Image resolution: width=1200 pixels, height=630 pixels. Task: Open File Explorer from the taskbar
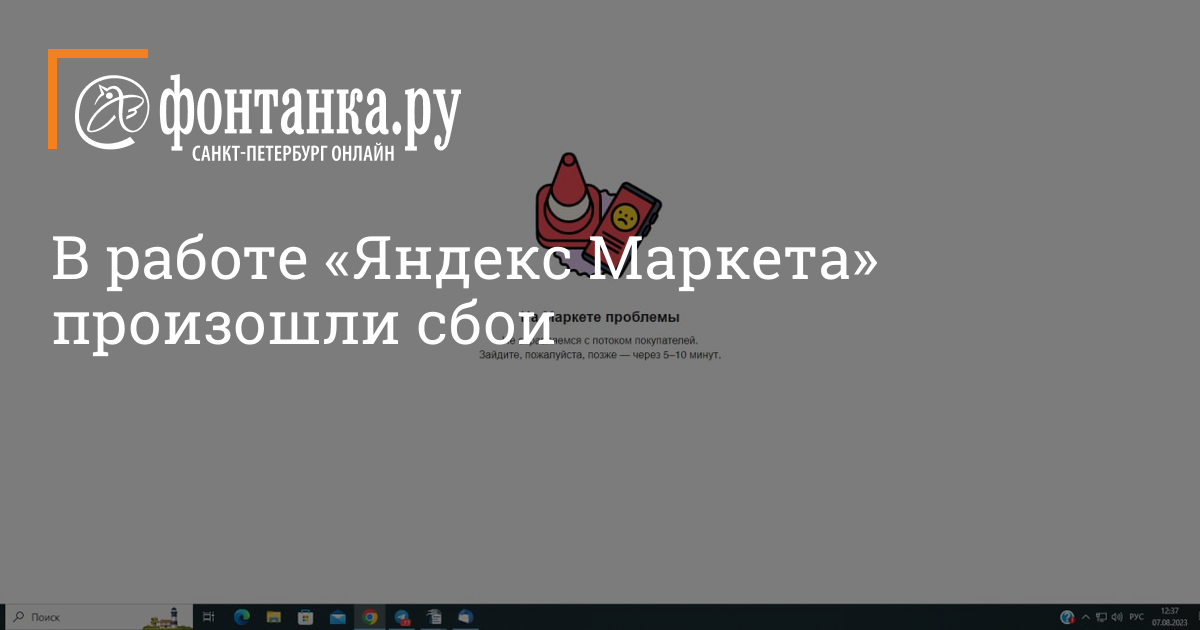coord(273,617)
